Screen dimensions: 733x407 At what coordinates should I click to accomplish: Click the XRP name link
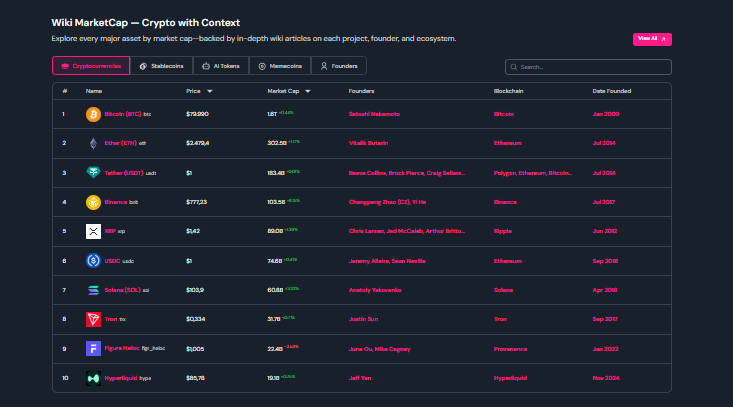click(x=110, y=231)
